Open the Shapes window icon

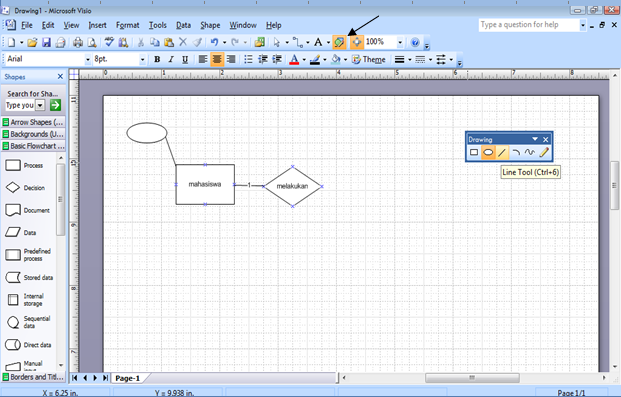coord(259,42)
